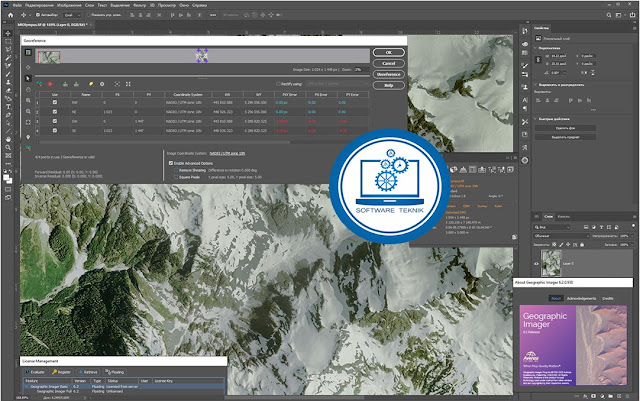Click the globe icon in the Geographic Imager panel
The height and width of the screenshot is (401, 640).
(453, 169)
